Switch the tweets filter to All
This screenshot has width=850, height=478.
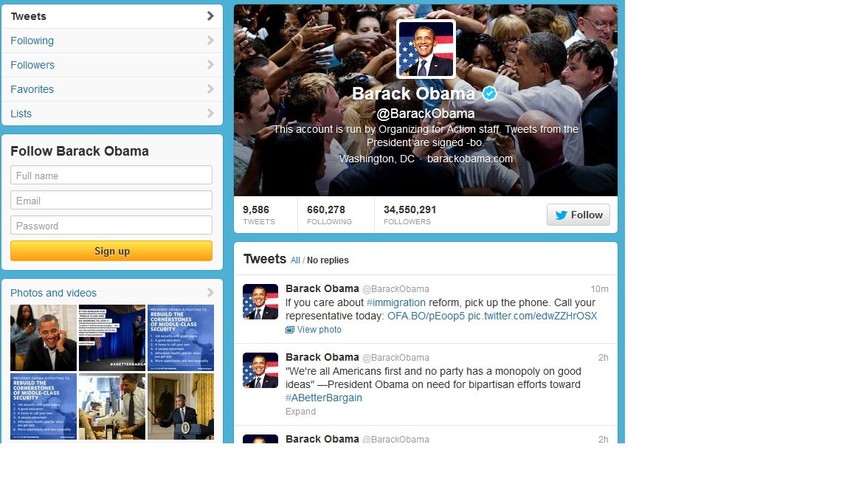pos(295,261)
